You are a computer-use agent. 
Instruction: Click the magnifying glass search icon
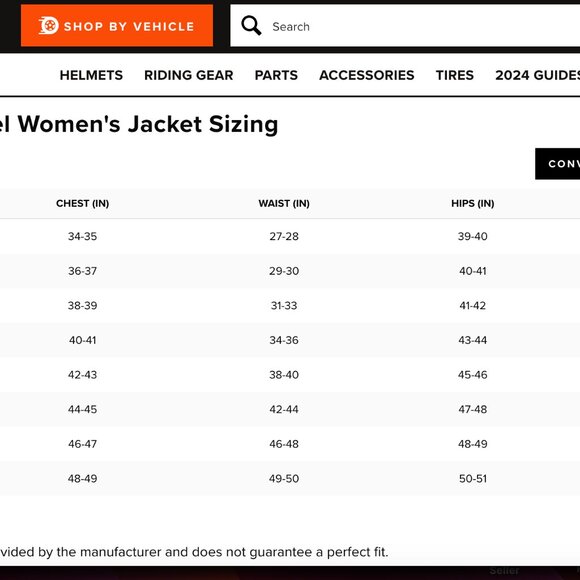click(x=251, y=26)
